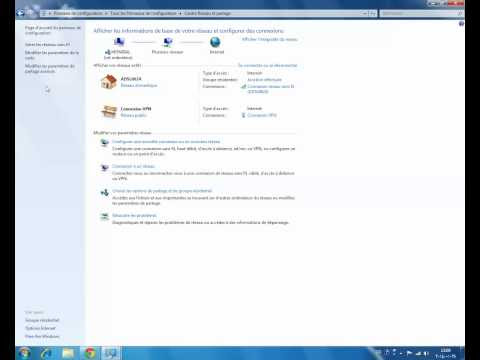Launch Google Chrome from the taskbar
The image size is (480, 360).
tap(90, 353)
